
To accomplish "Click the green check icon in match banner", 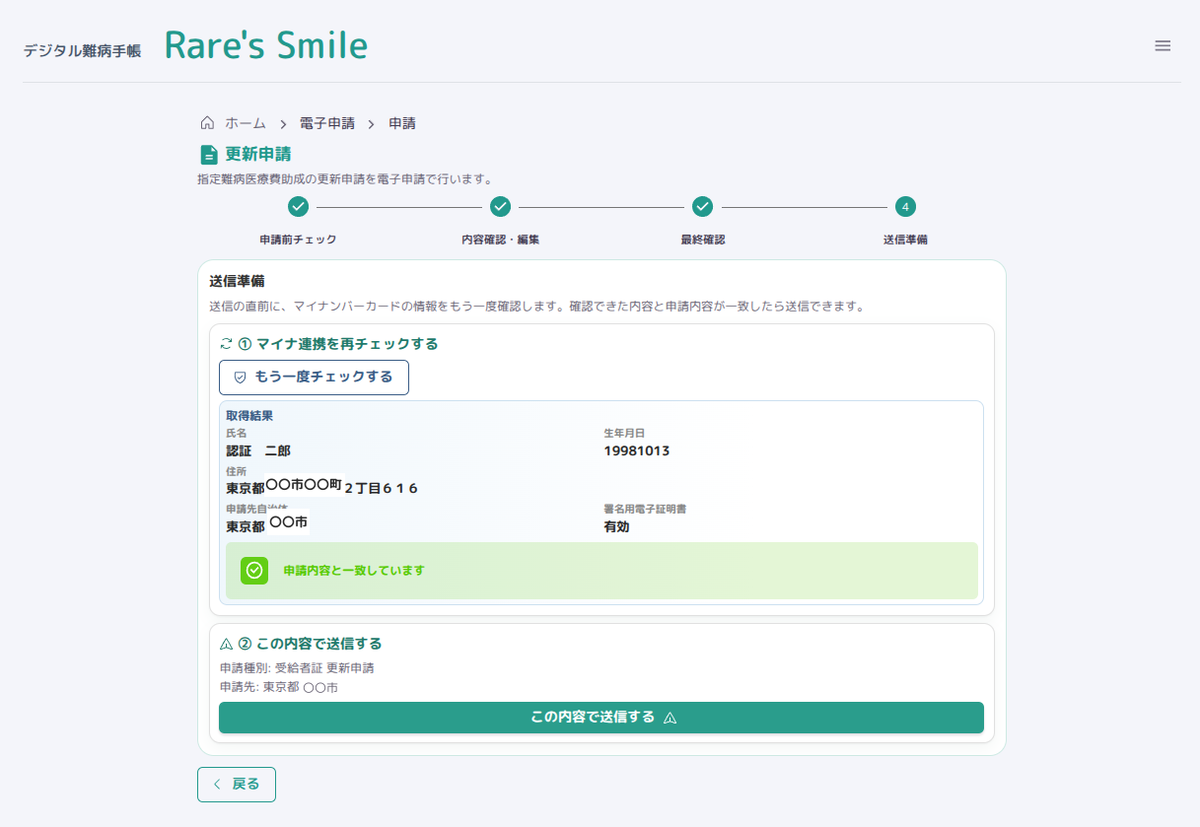I will tap(255, 570).
